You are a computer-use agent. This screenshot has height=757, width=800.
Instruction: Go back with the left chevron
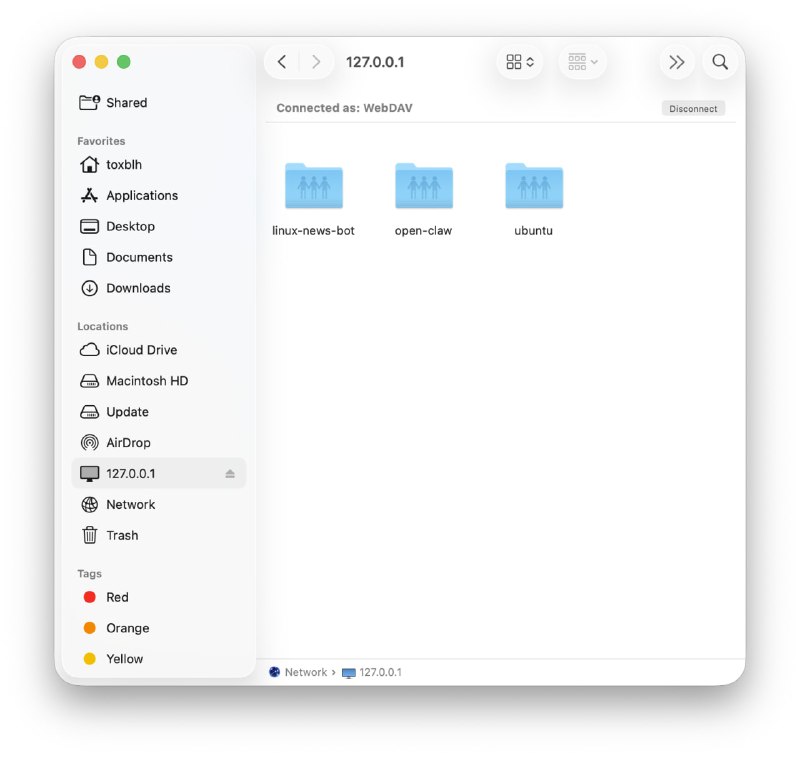[x=282, y=62]
